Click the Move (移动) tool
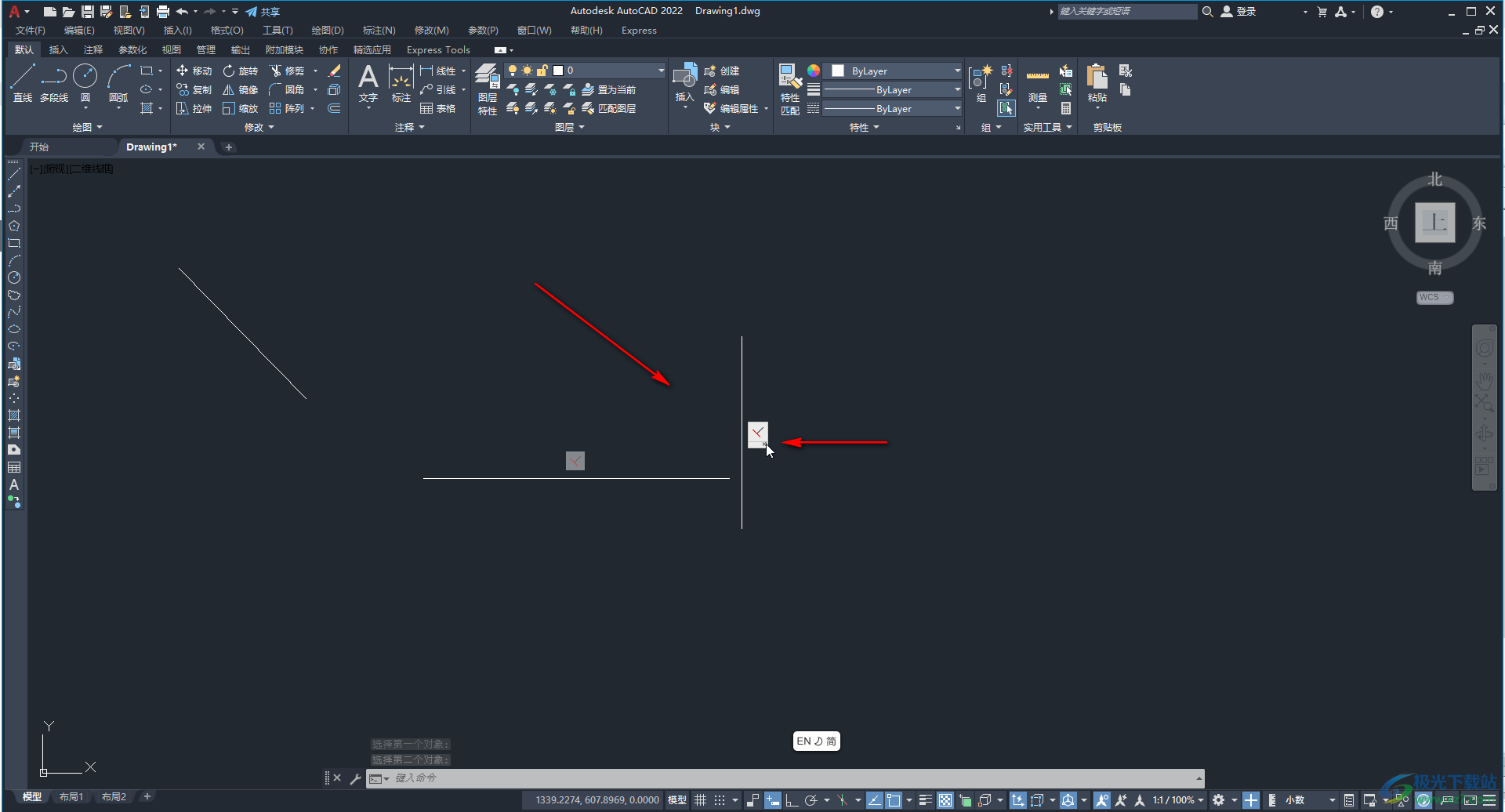 [x=194, y=71]
